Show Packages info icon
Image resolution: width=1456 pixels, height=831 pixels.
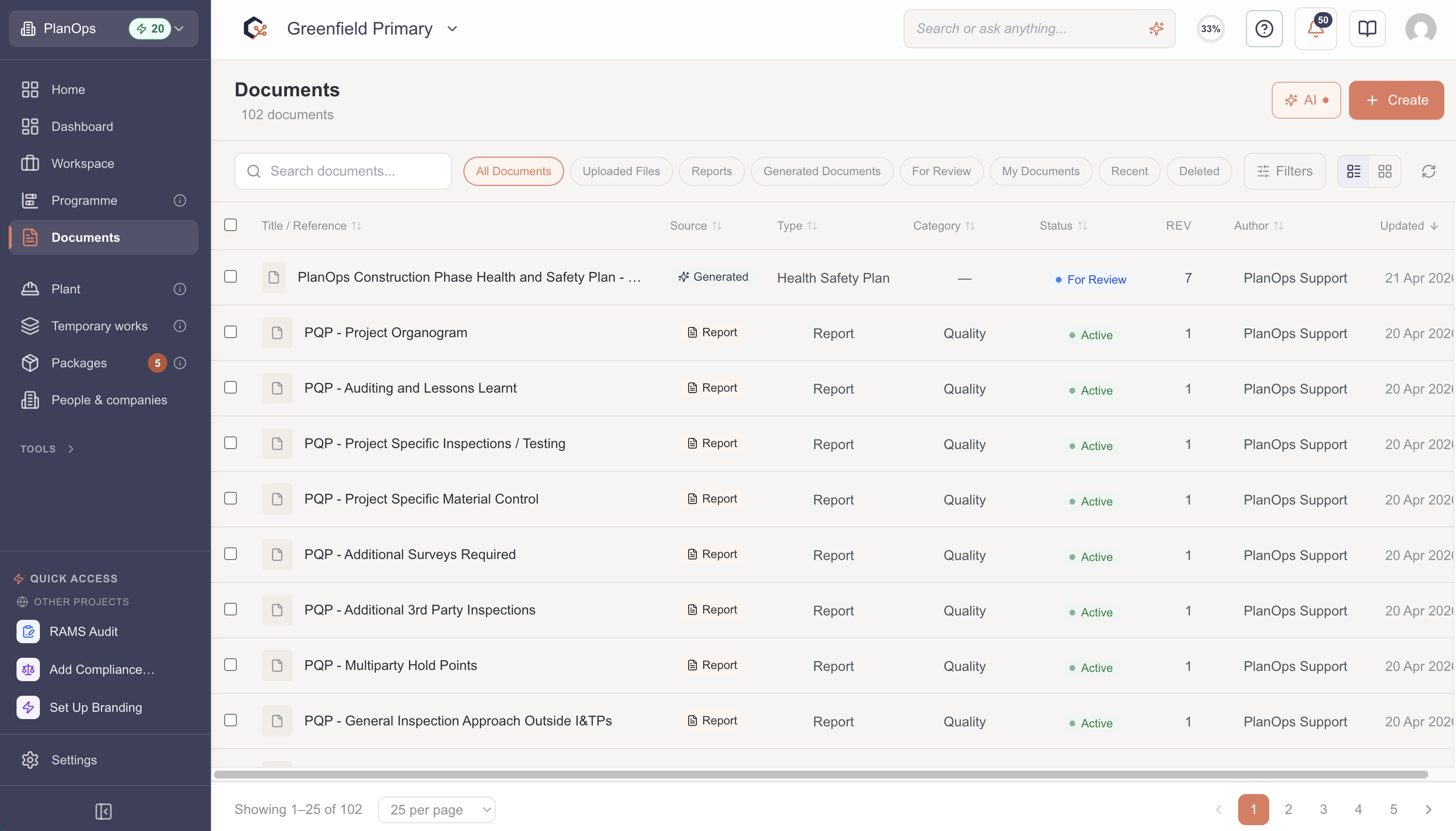tap(179, 363)
